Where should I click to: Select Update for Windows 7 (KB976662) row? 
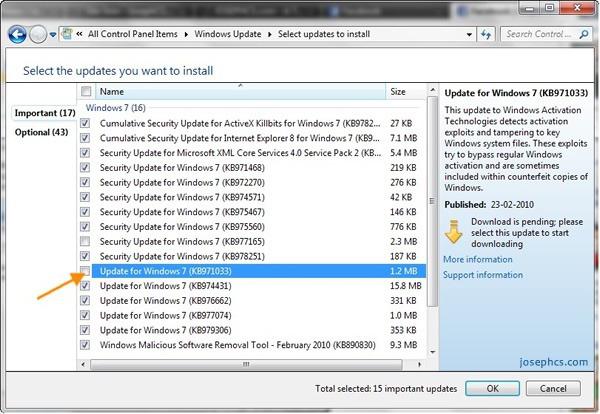(253, 301)
